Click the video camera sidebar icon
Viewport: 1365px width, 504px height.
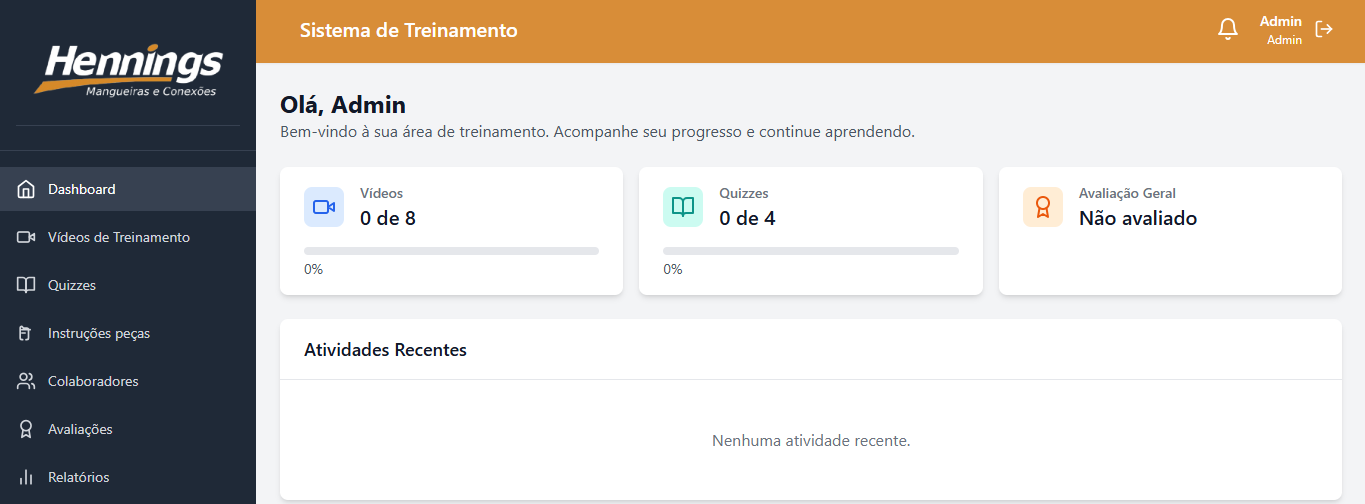[x=26, y=237]
